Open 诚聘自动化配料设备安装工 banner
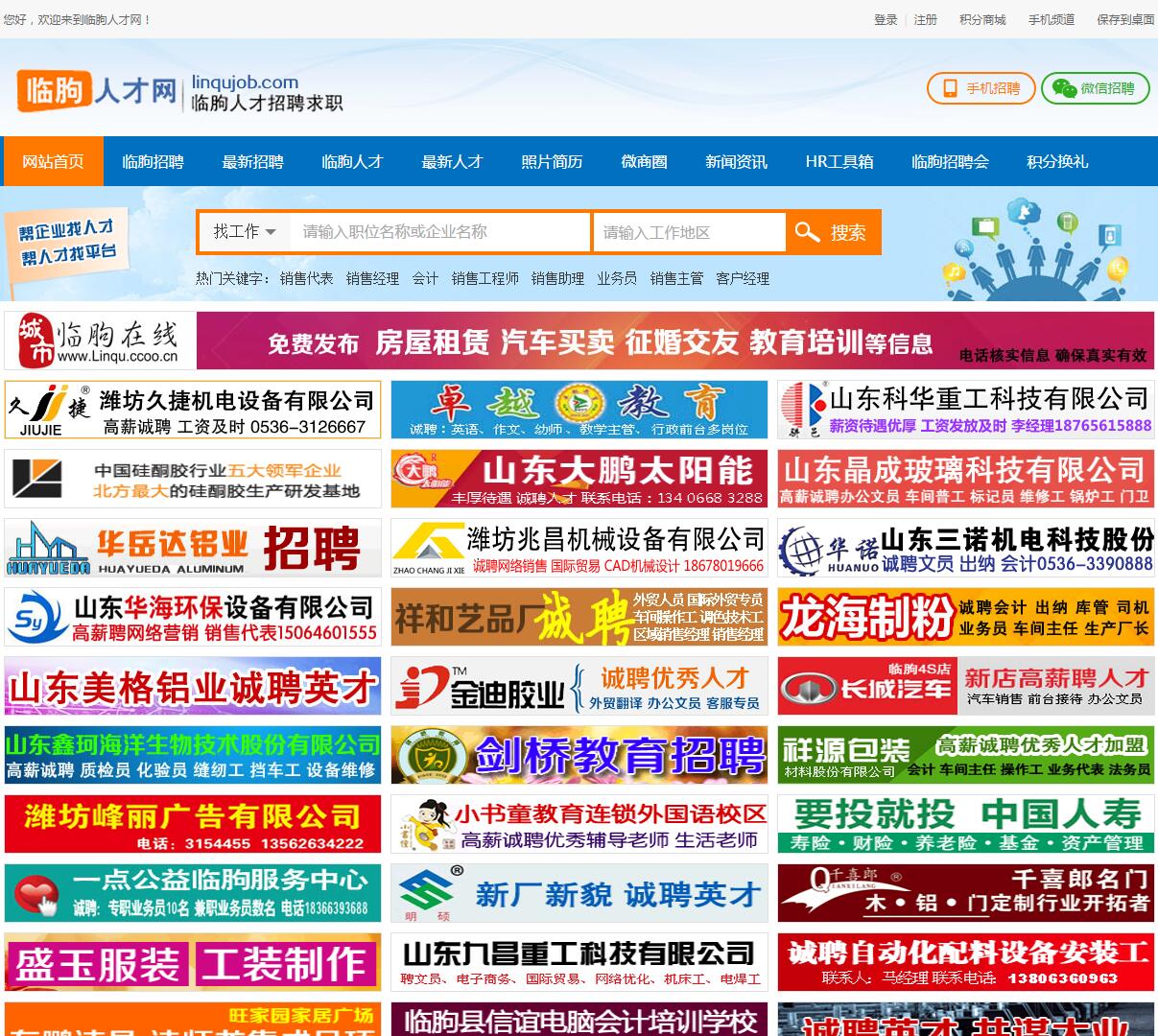The width and height of the screenshot is (1158, 1036). 966,962
